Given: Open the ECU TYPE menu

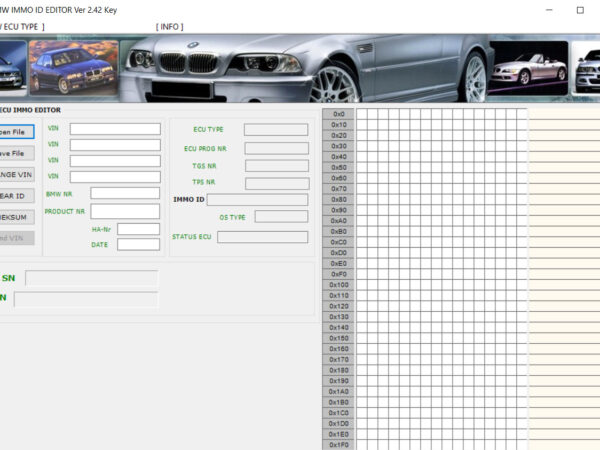Looking at the screenshot, I should pyautogui.click(x=22, y=27).
